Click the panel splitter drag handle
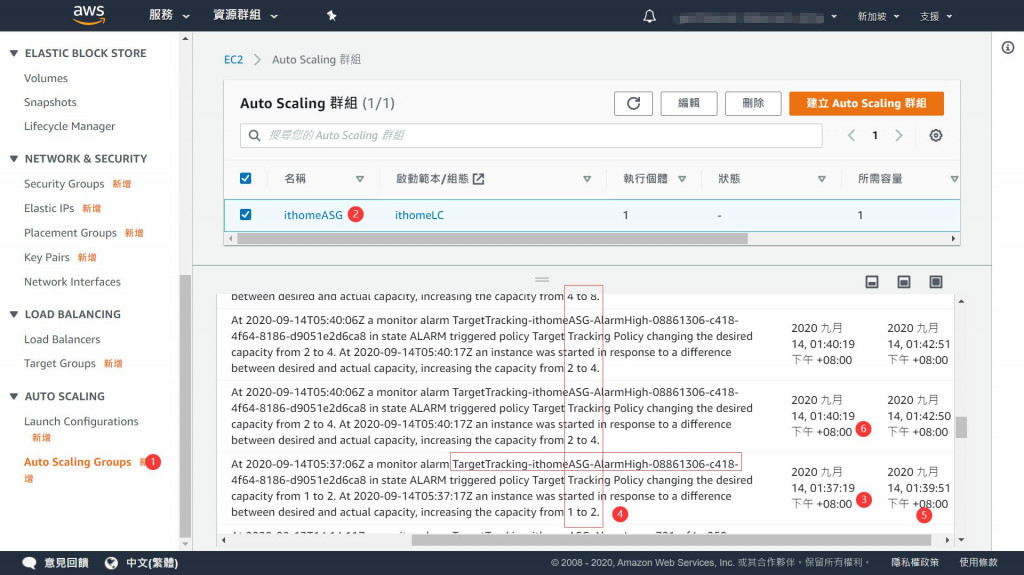This screenshot has height=575, width=1024. click(x=542, y=280)
